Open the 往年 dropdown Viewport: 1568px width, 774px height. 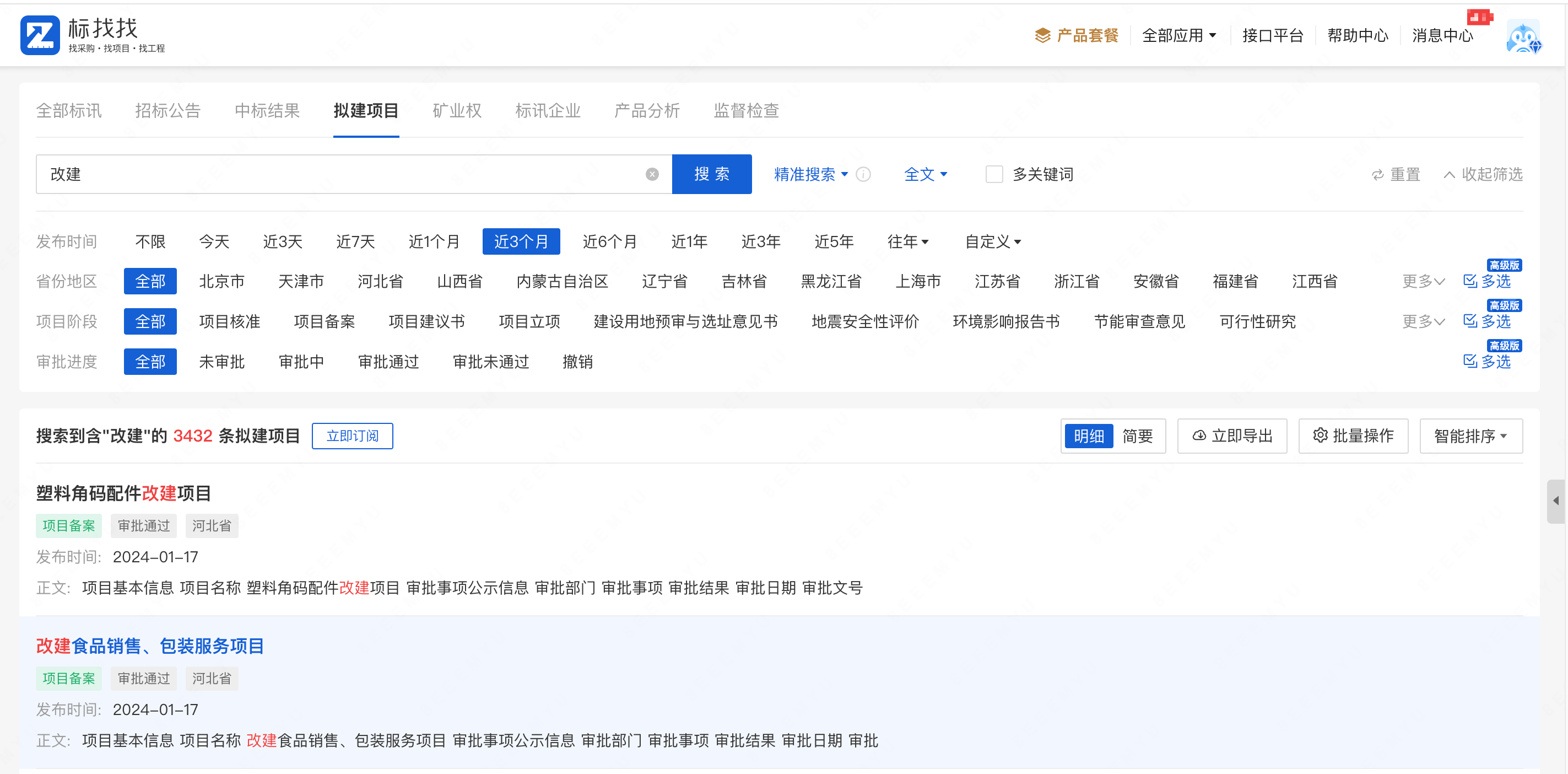tap(907, 241)
